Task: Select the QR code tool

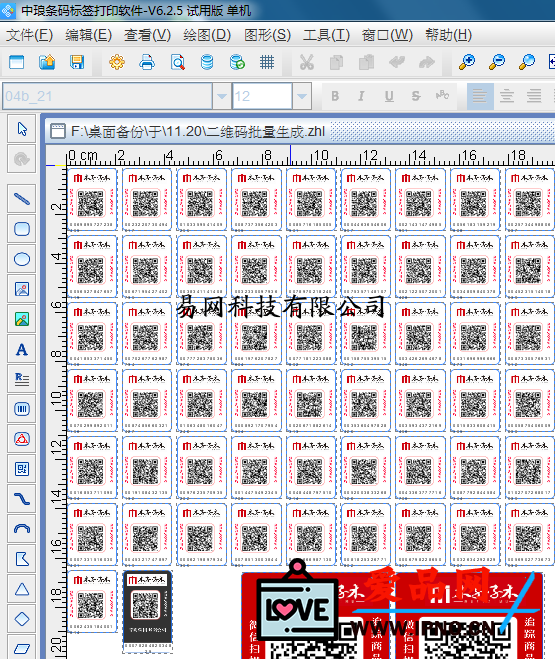Action: coord(22,469)
